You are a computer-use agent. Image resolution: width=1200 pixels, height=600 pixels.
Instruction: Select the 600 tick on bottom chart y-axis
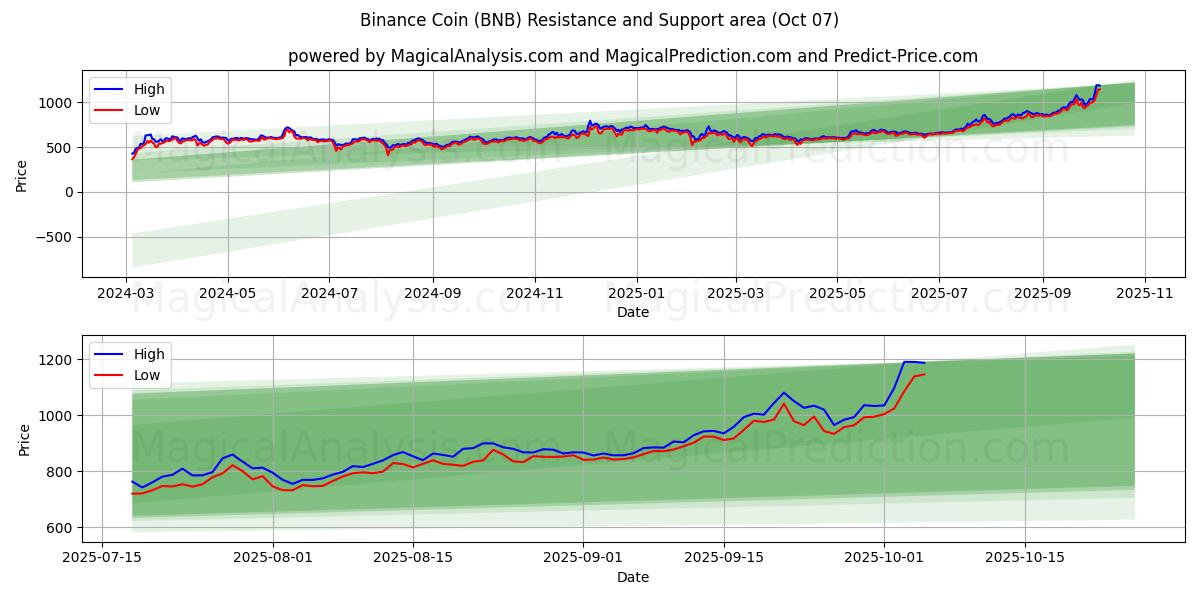60,528
